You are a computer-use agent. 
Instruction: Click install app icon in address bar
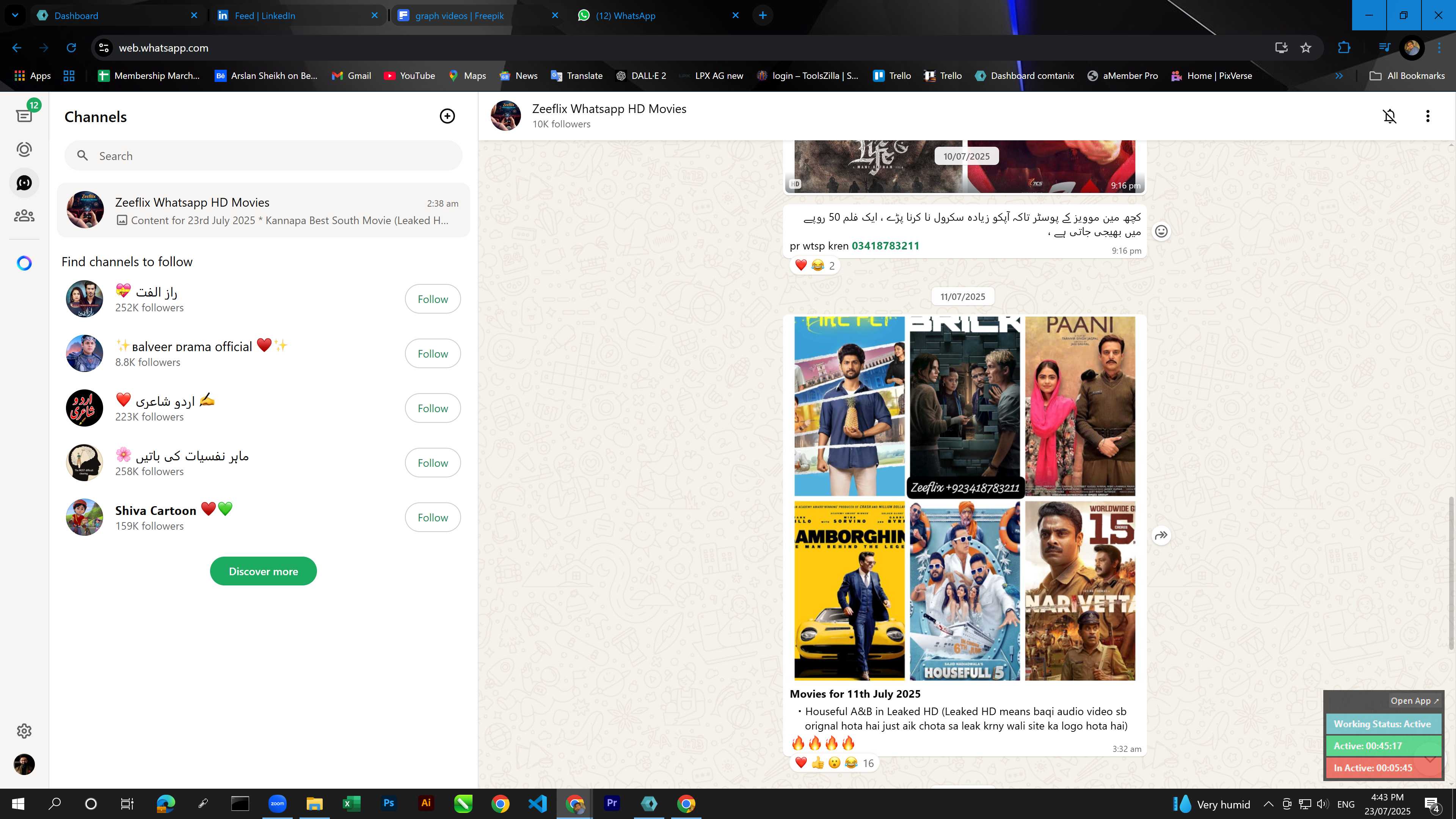point(1281,48)
